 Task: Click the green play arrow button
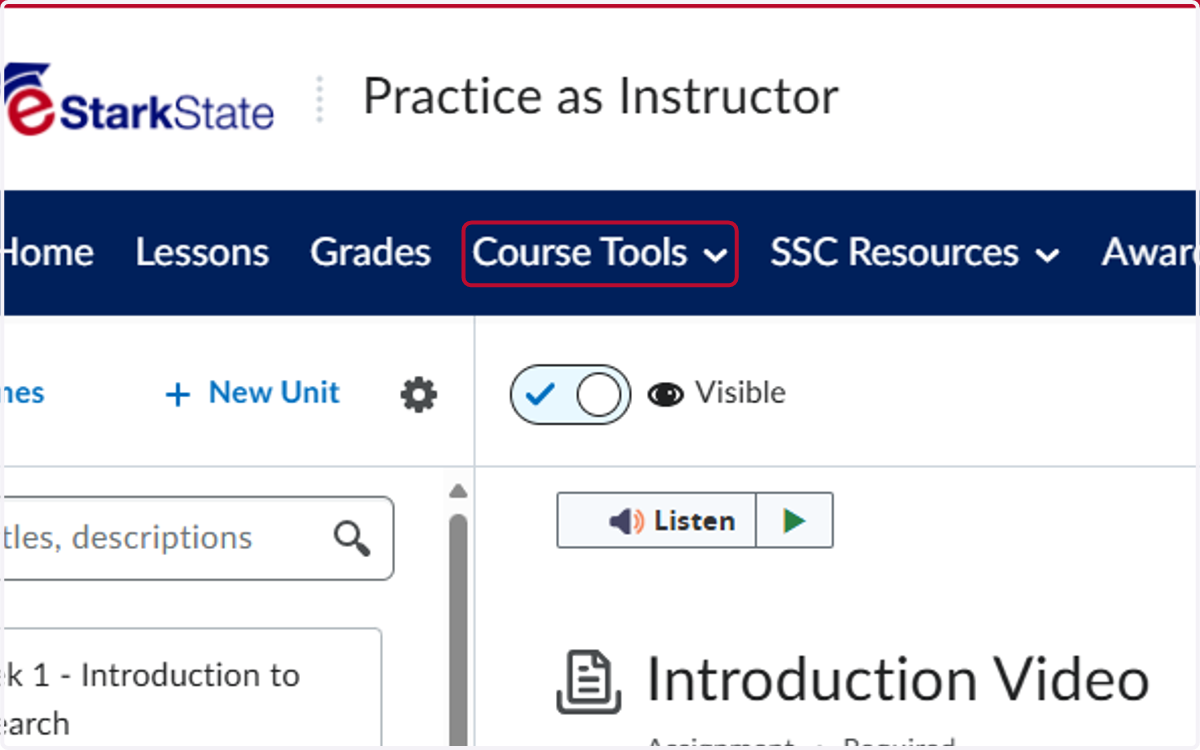(794, 520)
